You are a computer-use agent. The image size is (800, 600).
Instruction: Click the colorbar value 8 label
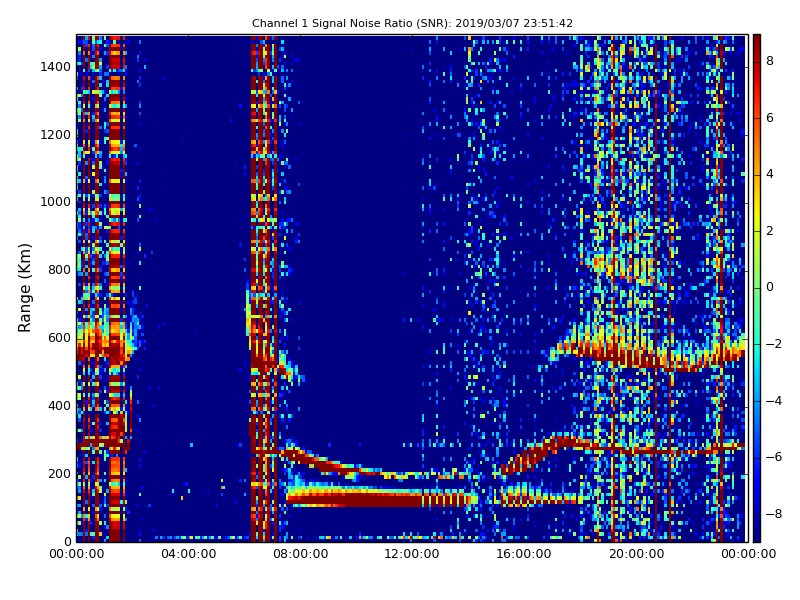(x=770, y=61)
